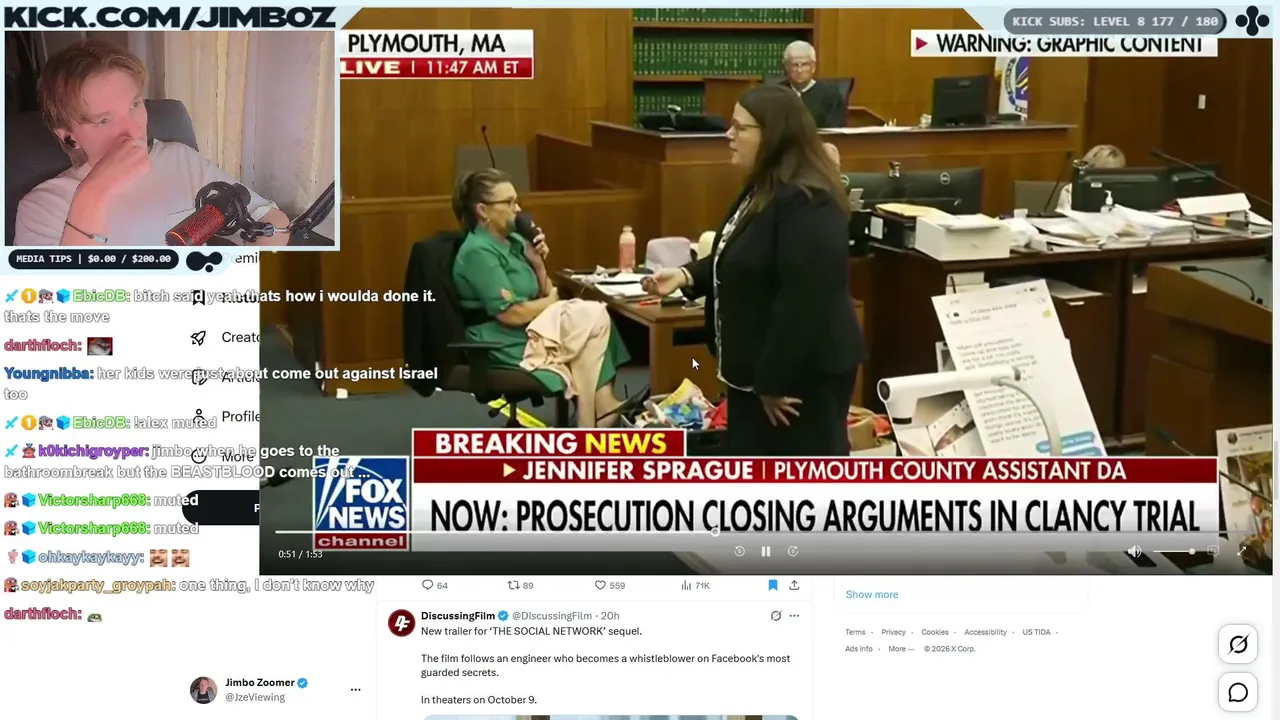This screenshot has height=720, width=1280.
Task: Ask Grok about the DiscussingFilm post
Action: 775,616
